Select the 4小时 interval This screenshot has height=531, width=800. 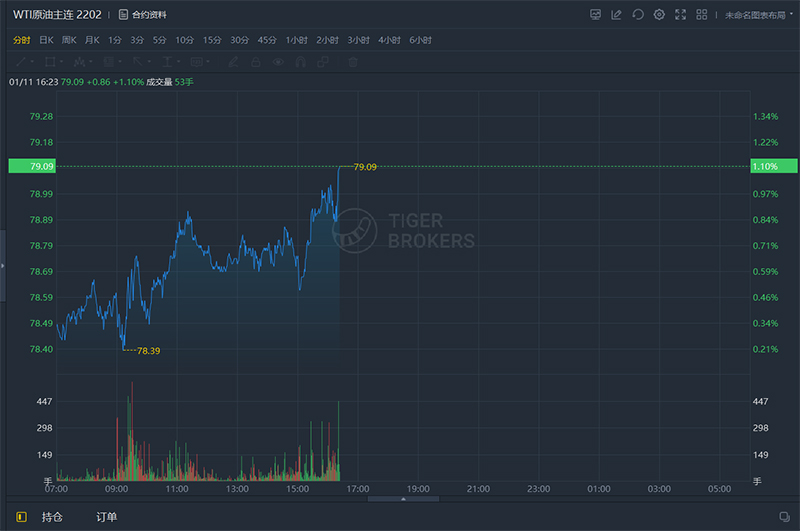coord(389,40)
